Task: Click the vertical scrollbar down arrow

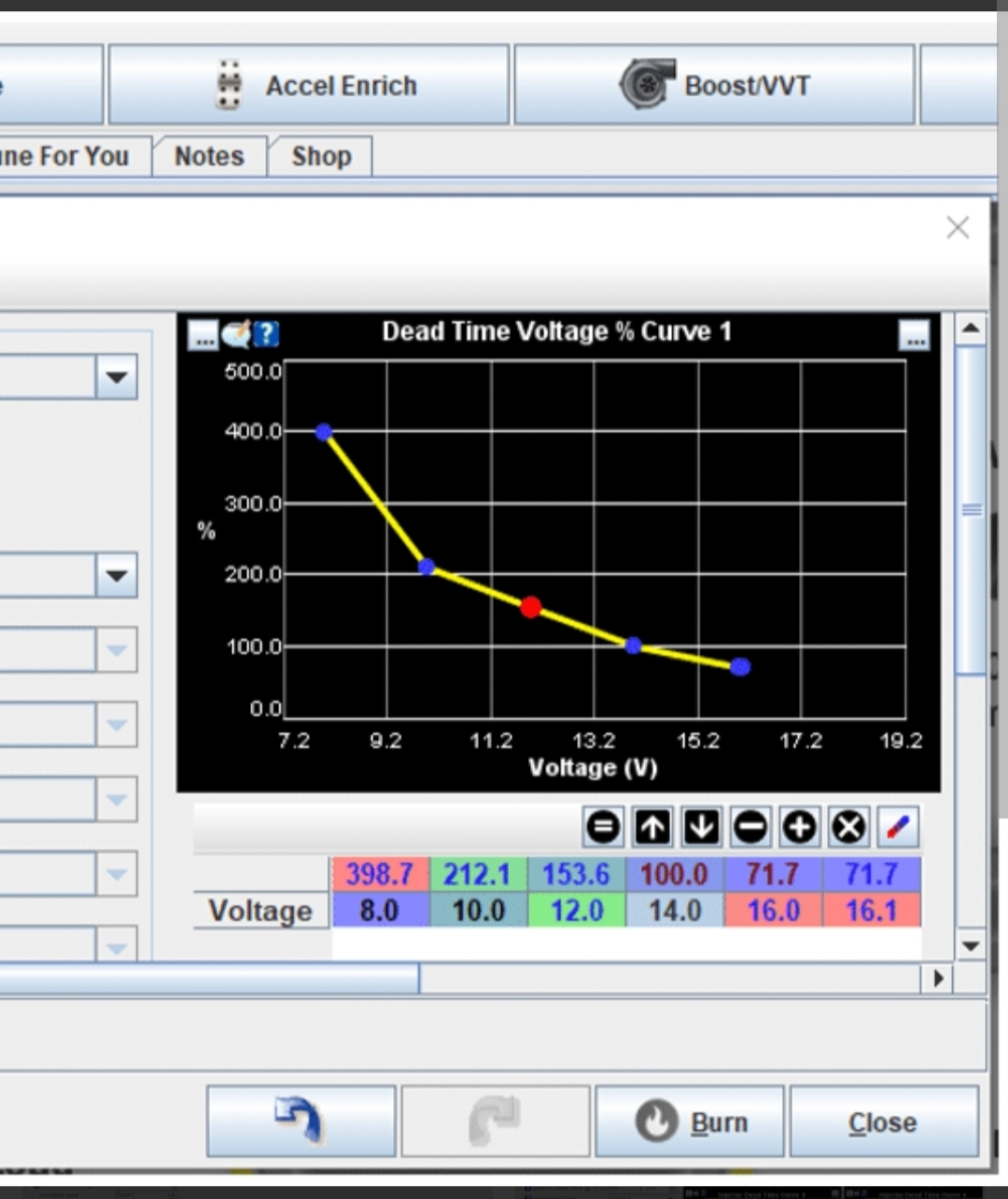Action: click(x=971, y=946)
